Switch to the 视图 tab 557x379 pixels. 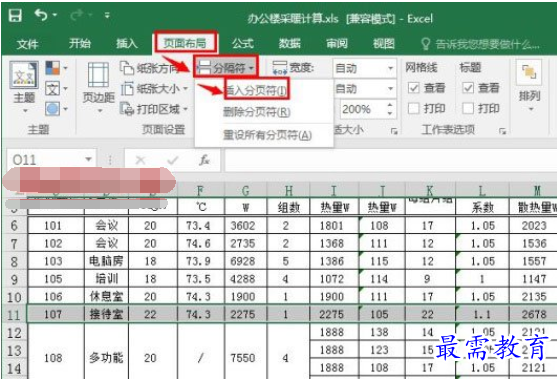pos(384,44)
